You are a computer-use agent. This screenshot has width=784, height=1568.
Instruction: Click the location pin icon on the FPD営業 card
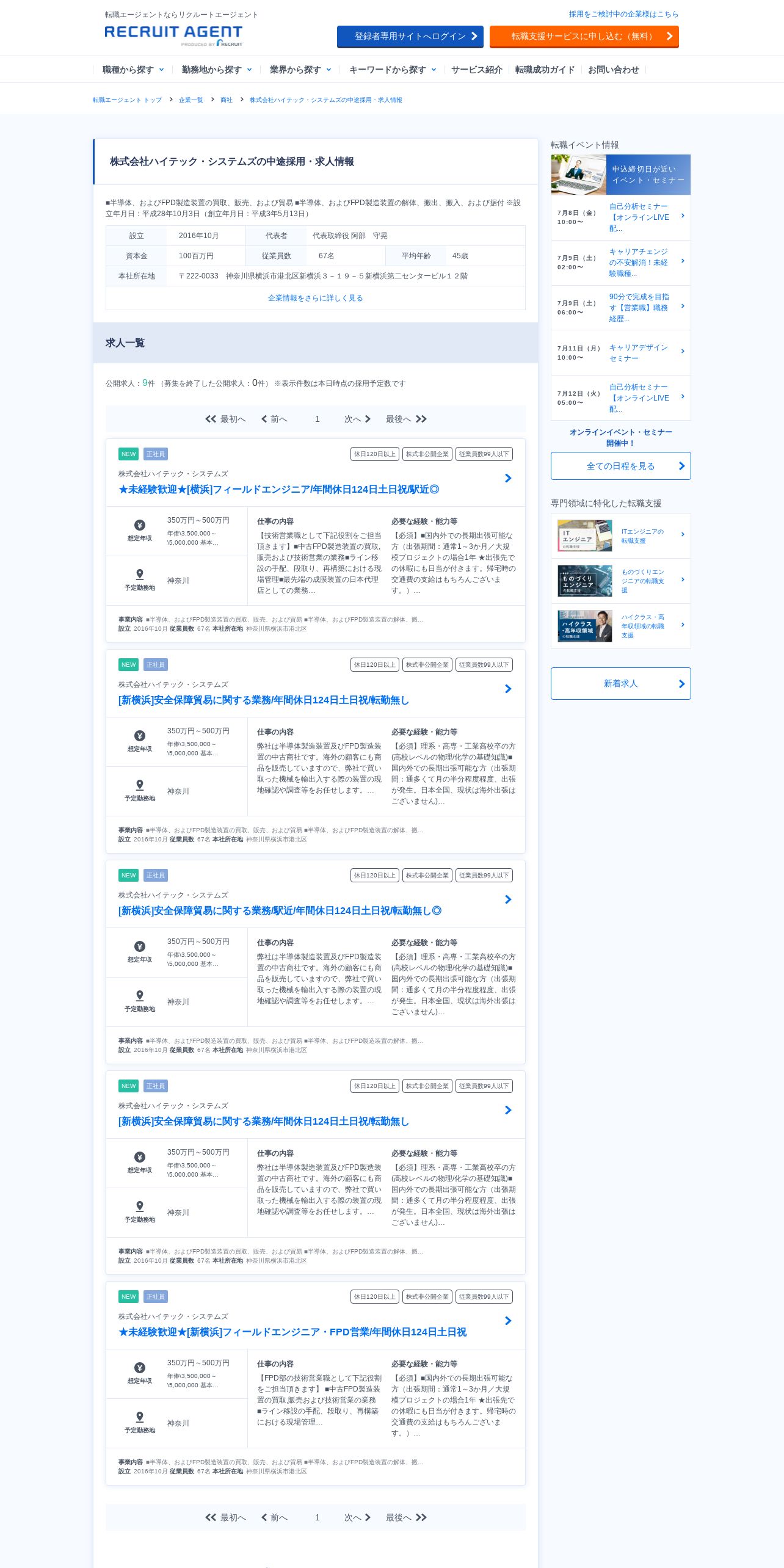tap(140, 1417)
